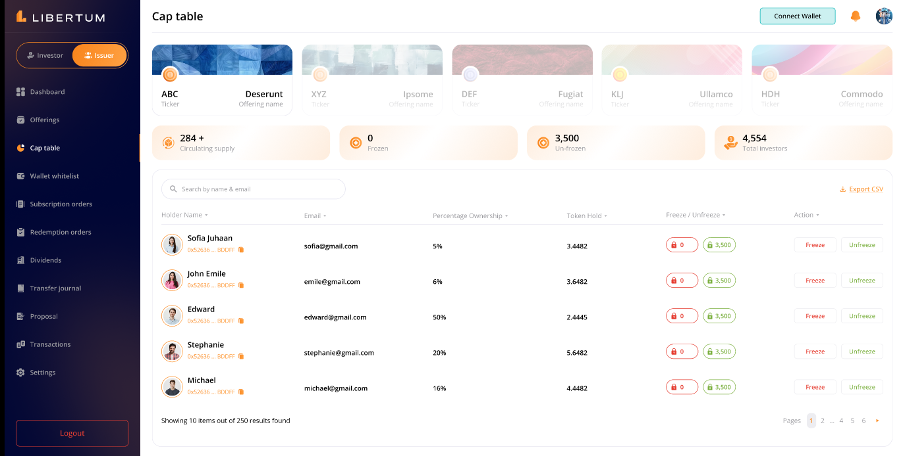This screenshot has width=904, height=456.
Task: Sort by Holder Name column
Action: pyautogui.click(x=185, y=215)
